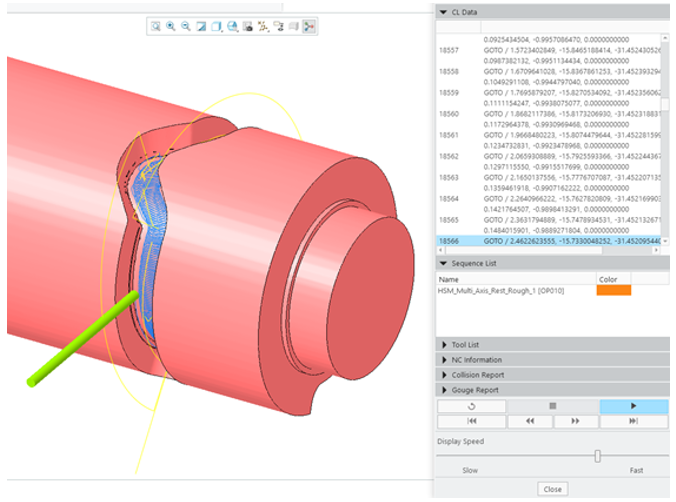This screenshot has width=676, height=502.
Task: Collapse the Sequence List section
Action: pos(444,263)
